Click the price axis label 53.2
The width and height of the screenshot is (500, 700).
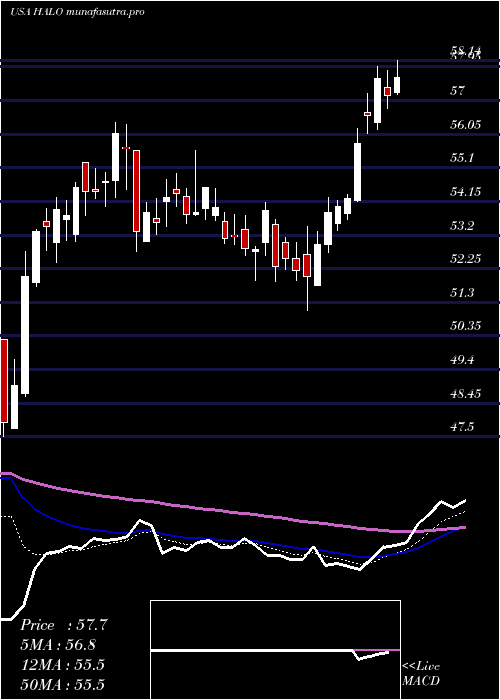click(x=462, y=226)
